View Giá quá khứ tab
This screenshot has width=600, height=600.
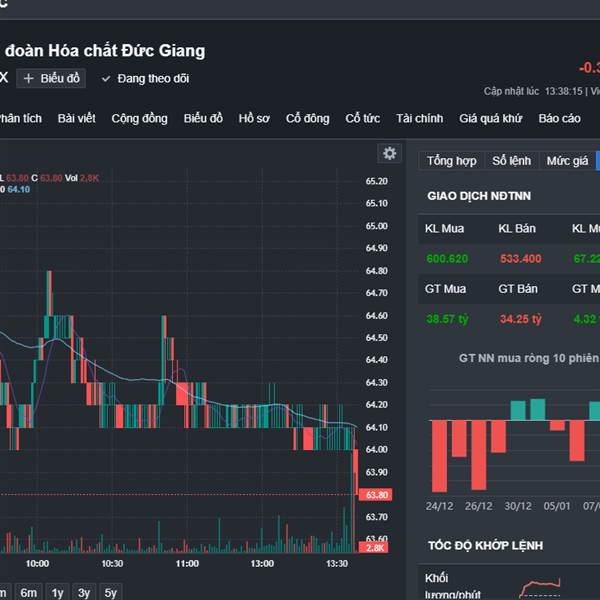coord(490,118)
